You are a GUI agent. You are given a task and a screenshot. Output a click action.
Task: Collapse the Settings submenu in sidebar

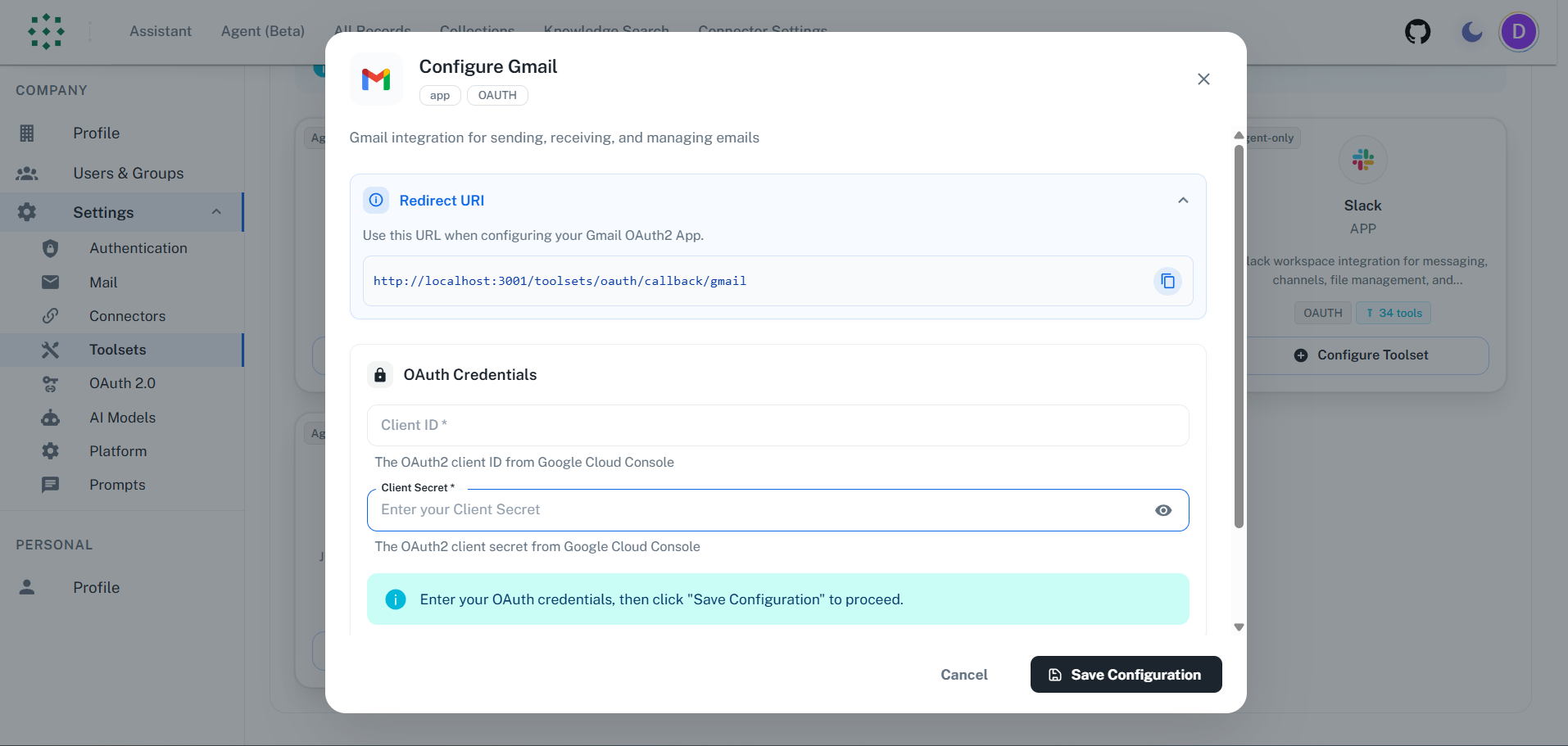pyautogui.click(x=216, y=212)
